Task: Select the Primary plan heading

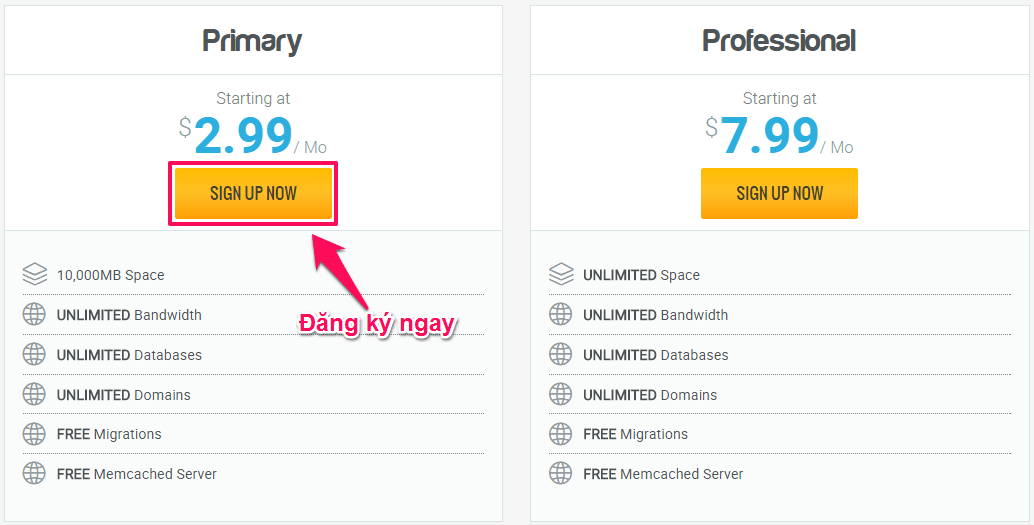Action: [x=252, y=42]
